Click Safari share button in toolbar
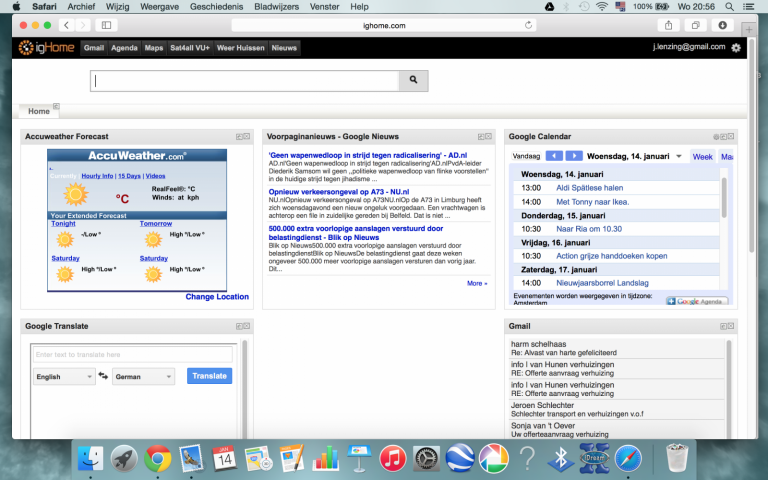 (668, 24)
